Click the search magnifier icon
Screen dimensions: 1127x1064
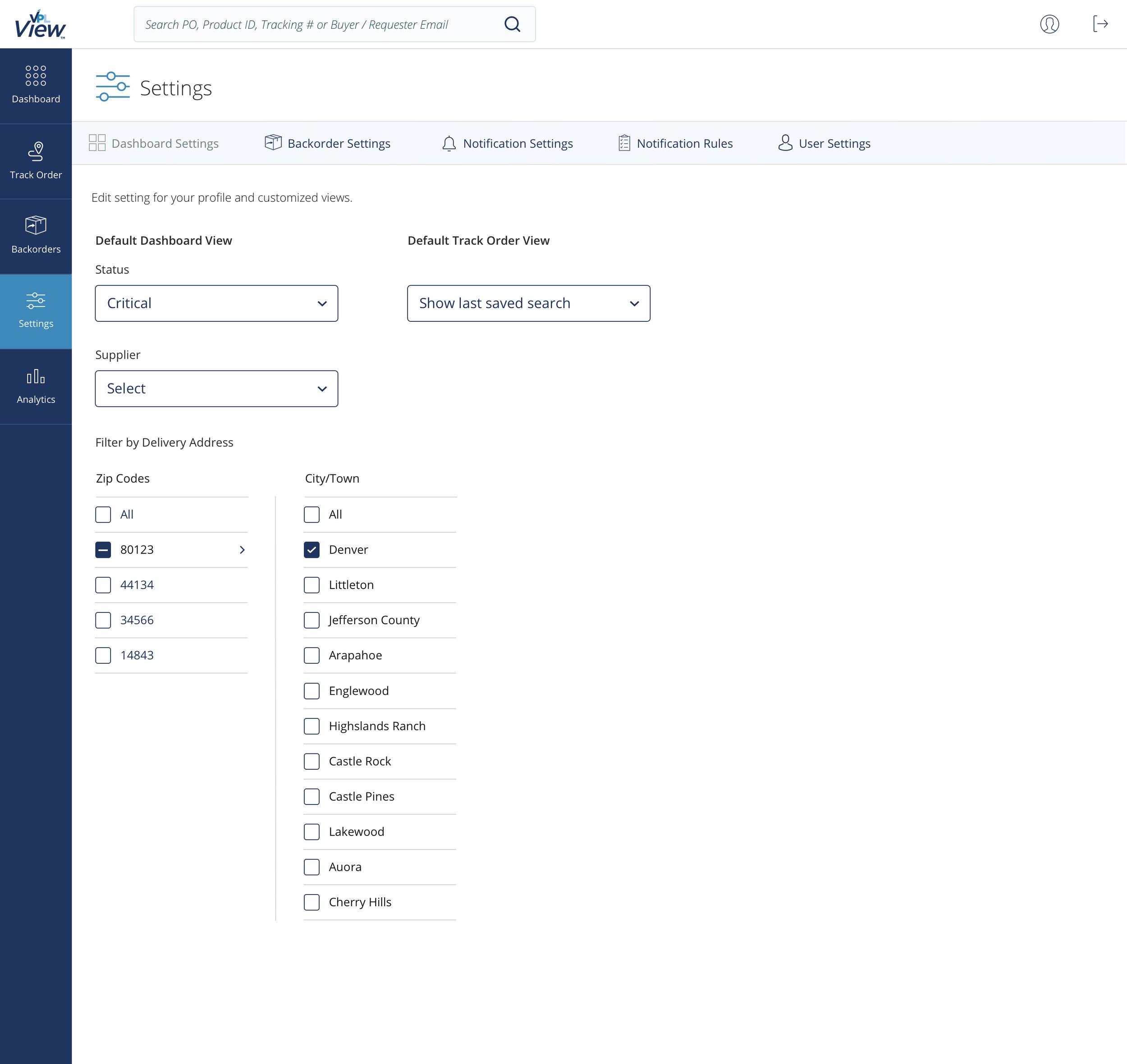[512, 24]
